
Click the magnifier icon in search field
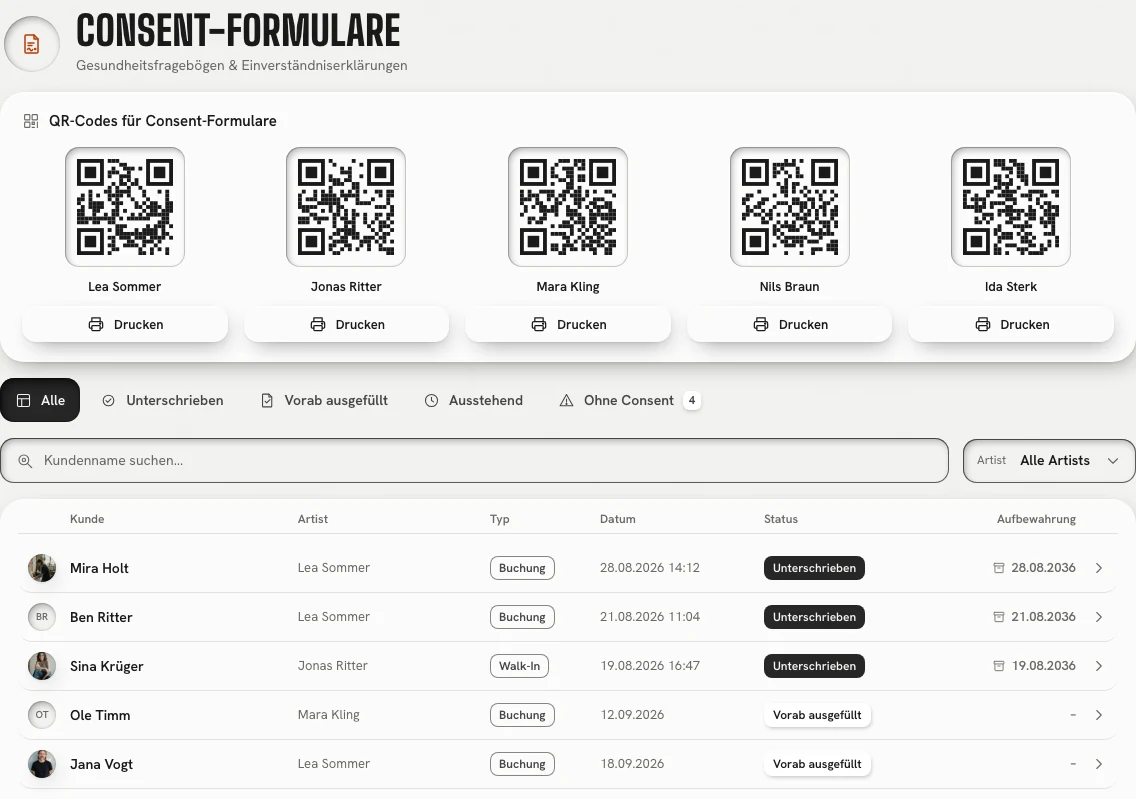click(25, 461)
